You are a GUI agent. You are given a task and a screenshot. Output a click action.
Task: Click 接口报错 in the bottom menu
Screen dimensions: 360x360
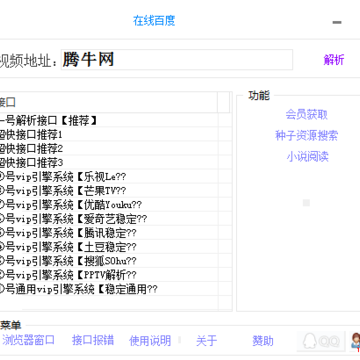click(93, 340)
